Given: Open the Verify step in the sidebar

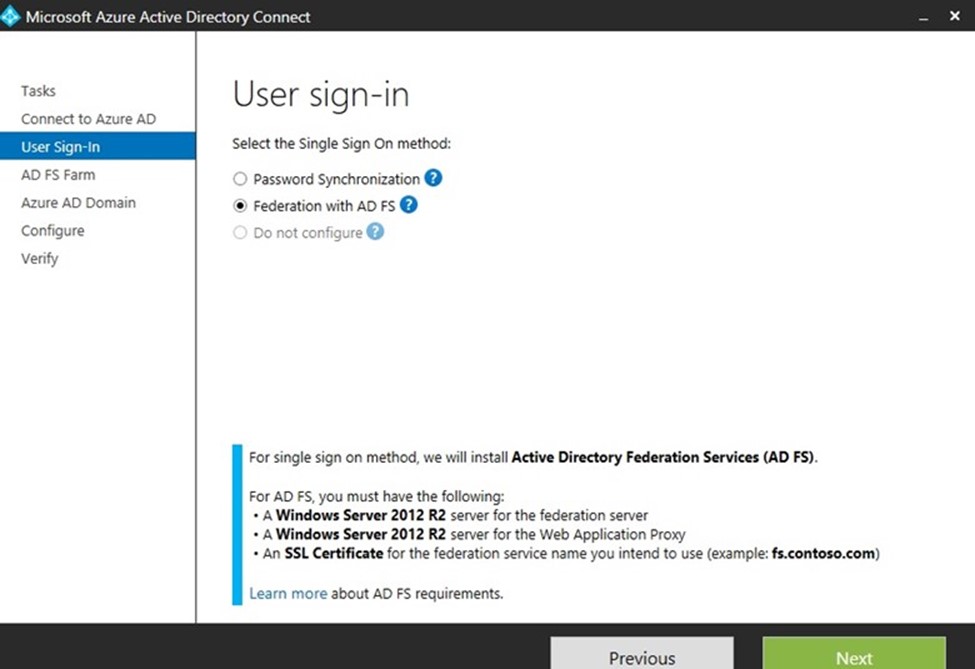Looking at the screenshot, I should click(x=40, y=259).
